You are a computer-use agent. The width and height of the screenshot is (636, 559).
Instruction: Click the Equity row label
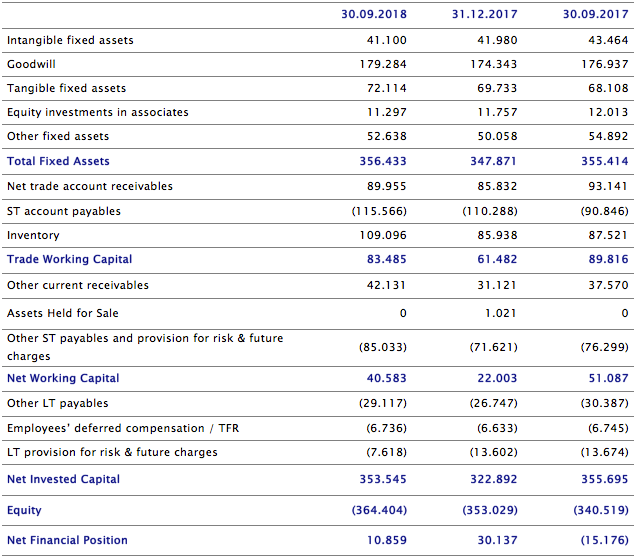(x=24, y=510)
